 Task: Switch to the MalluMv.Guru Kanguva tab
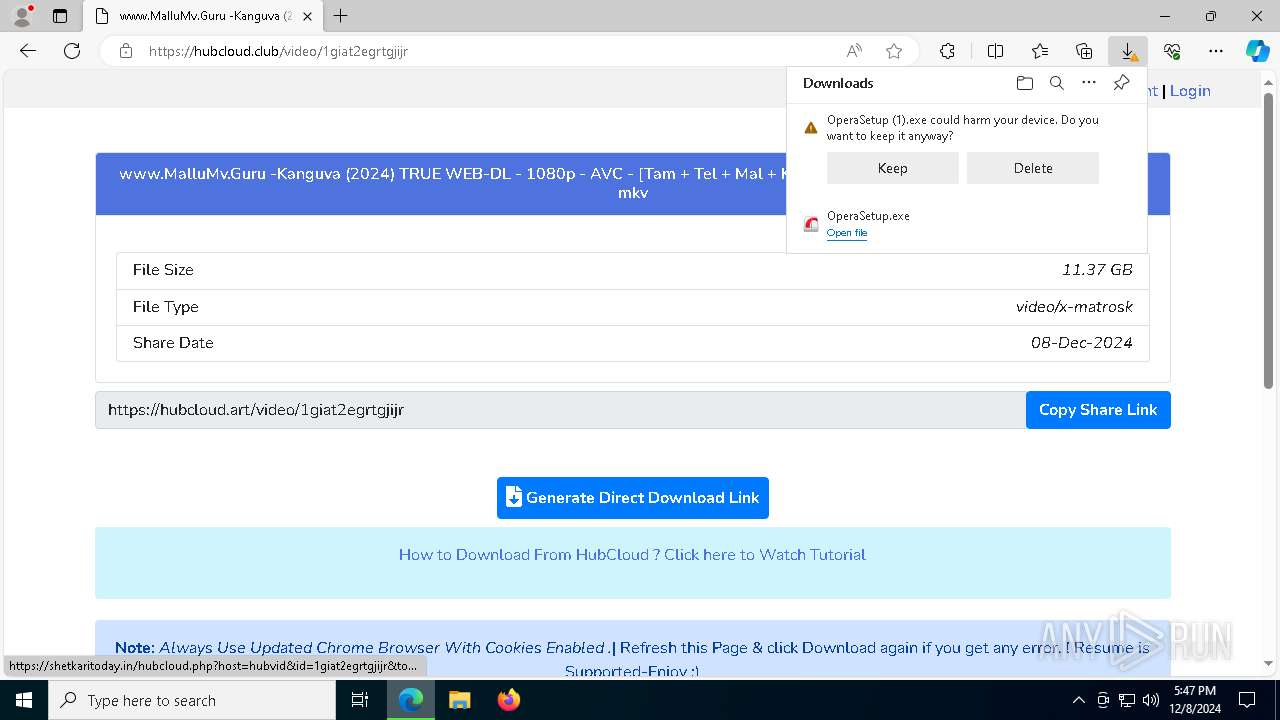202,16
